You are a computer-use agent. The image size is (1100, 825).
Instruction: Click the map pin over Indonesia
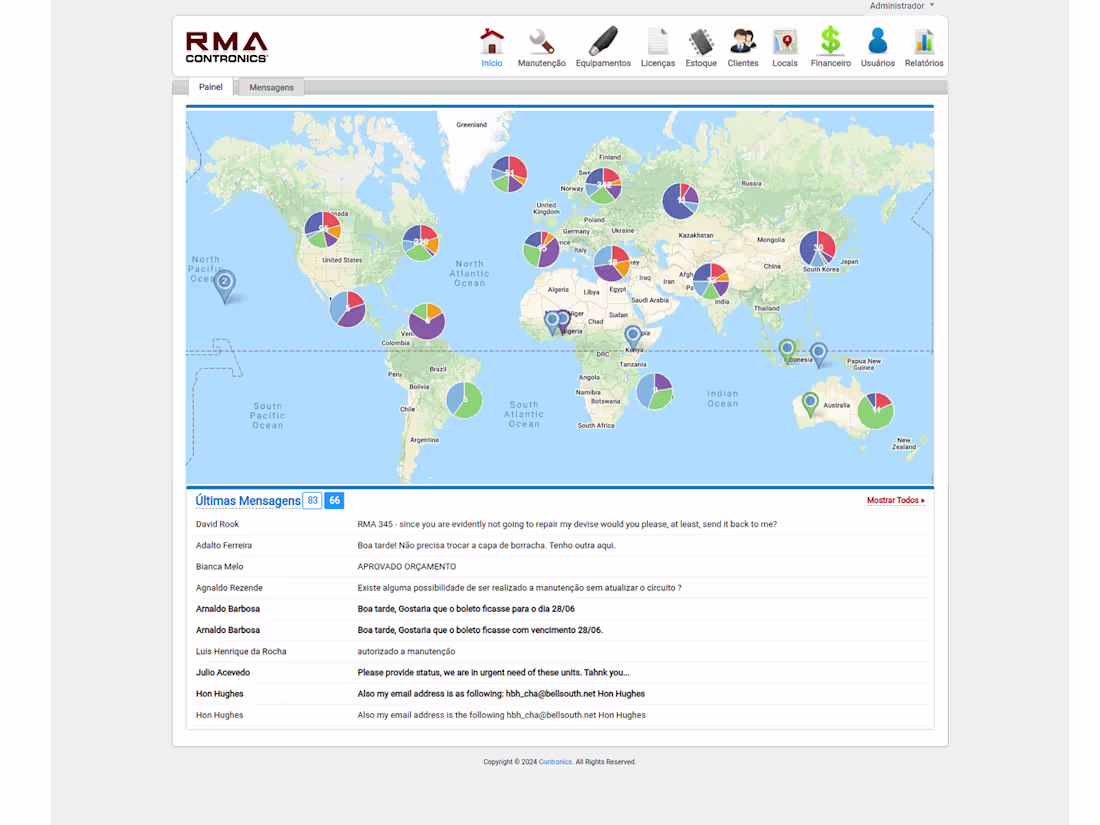pyautogui.click(x=788, y=350)
